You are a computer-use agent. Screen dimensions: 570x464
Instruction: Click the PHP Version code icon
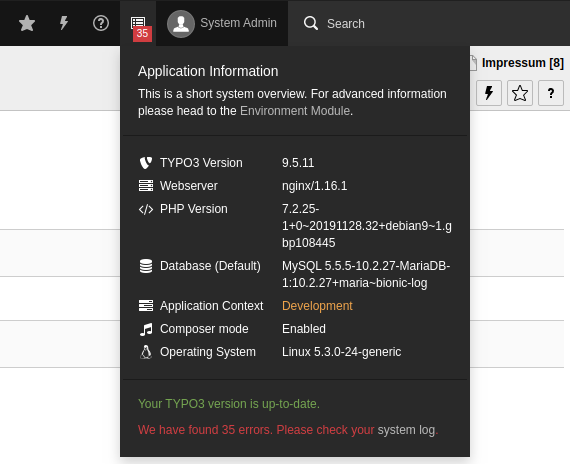pyautogui.click(x=146, y=209)
